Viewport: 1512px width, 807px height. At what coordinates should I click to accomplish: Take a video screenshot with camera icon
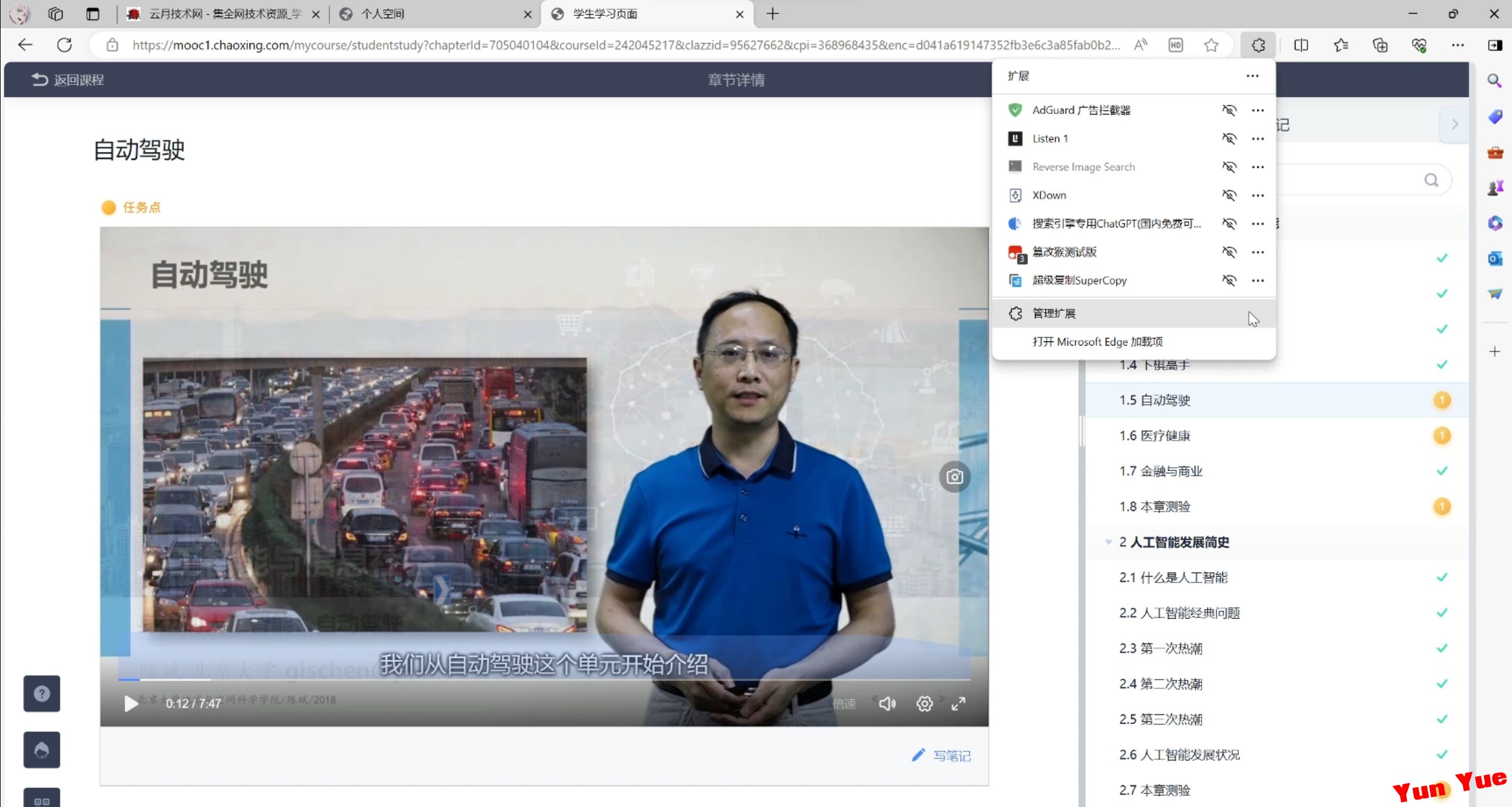(954, 477)
